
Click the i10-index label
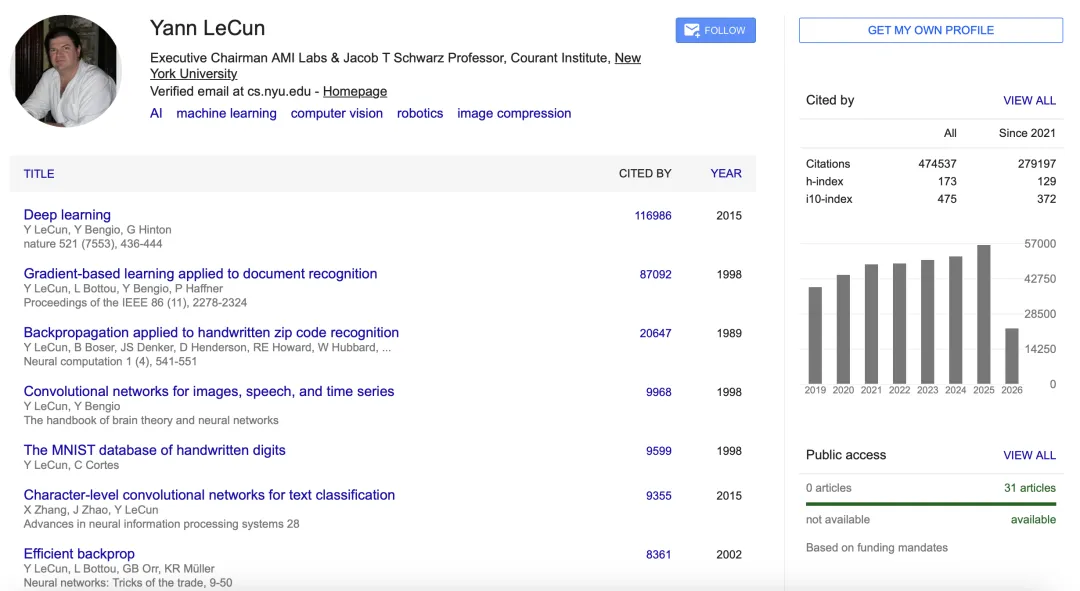coord(829,199)
